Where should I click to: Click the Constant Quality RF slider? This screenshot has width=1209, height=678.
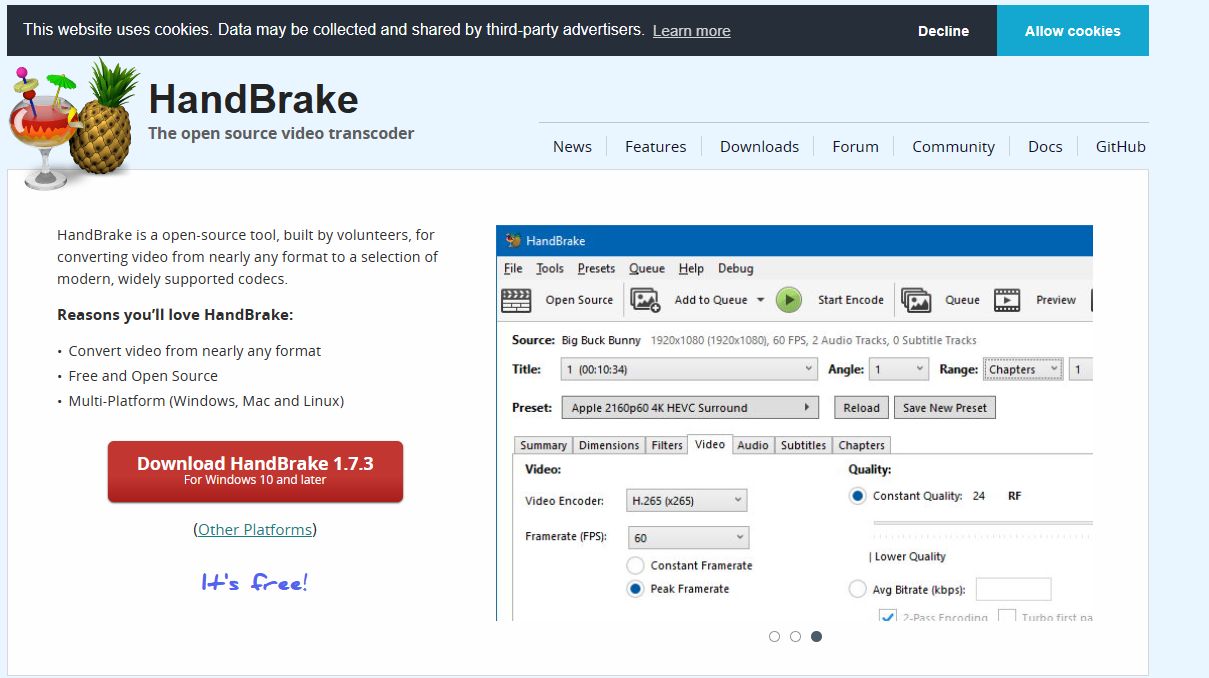click(983, 525)
